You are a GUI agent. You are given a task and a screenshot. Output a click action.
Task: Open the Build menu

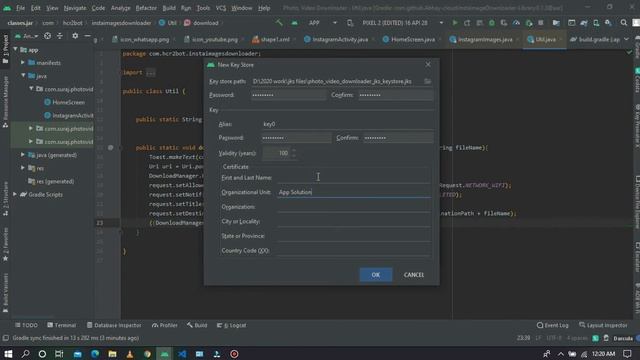pos(169,8)
